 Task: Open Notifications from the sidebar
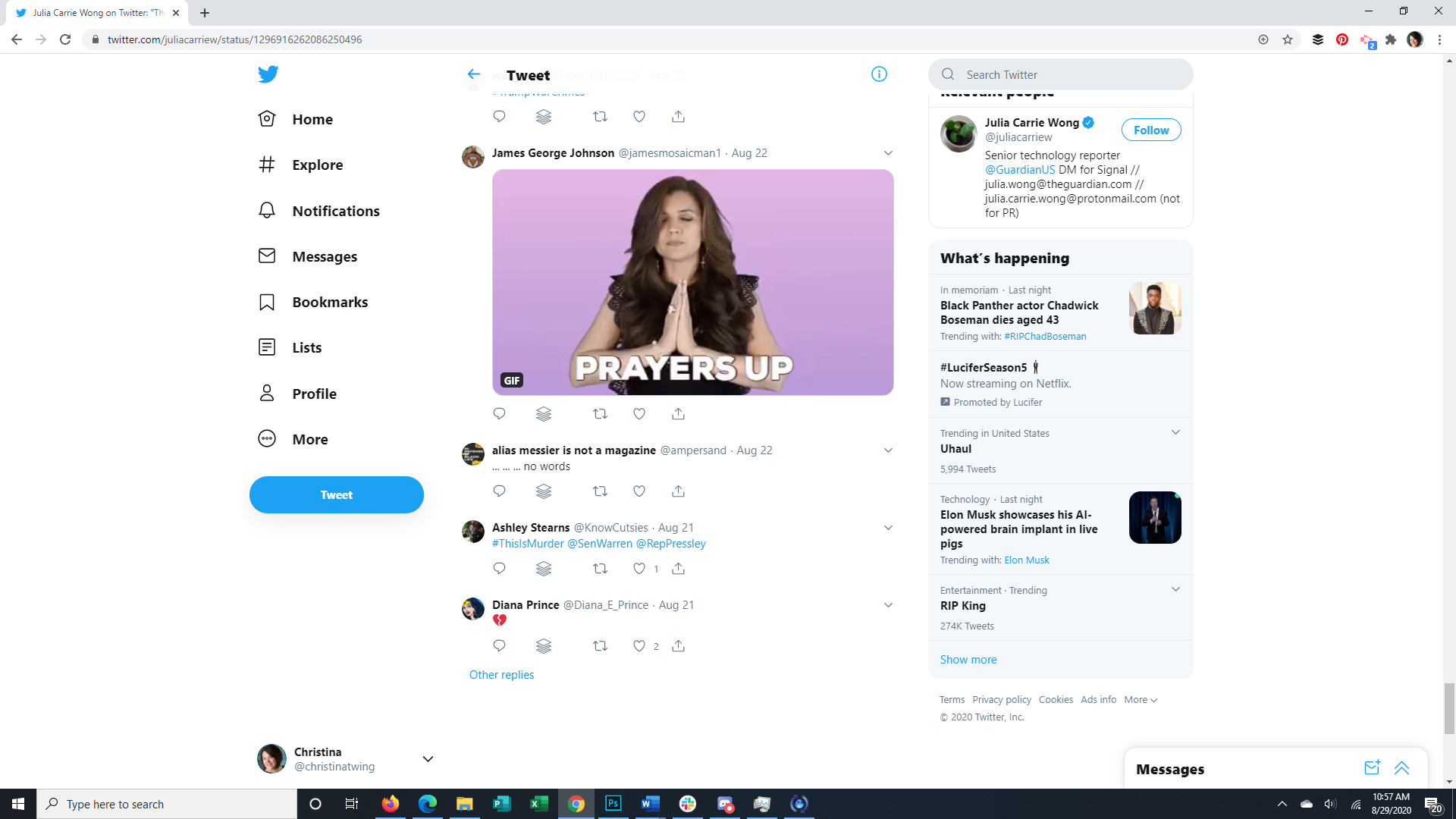point(335,211)
